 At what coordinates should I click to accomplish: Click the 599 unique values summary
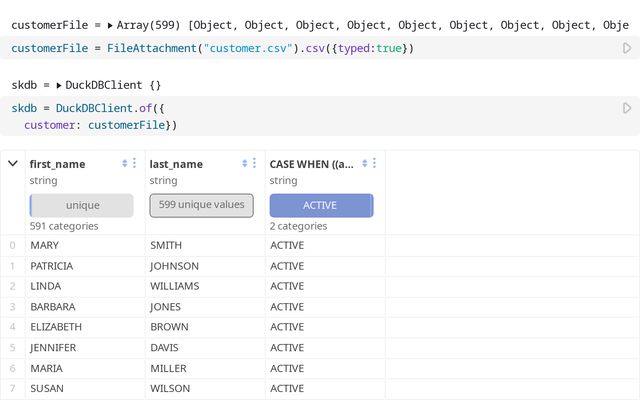click(201, 205)
